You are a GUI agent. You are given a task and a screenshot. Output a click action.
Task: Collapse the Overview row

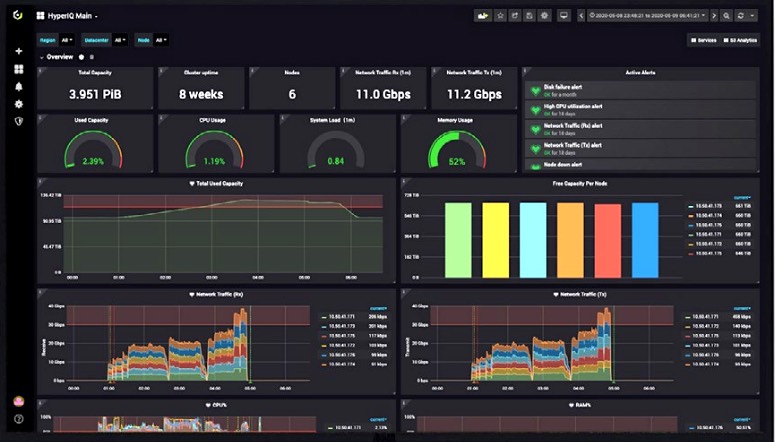58,57
